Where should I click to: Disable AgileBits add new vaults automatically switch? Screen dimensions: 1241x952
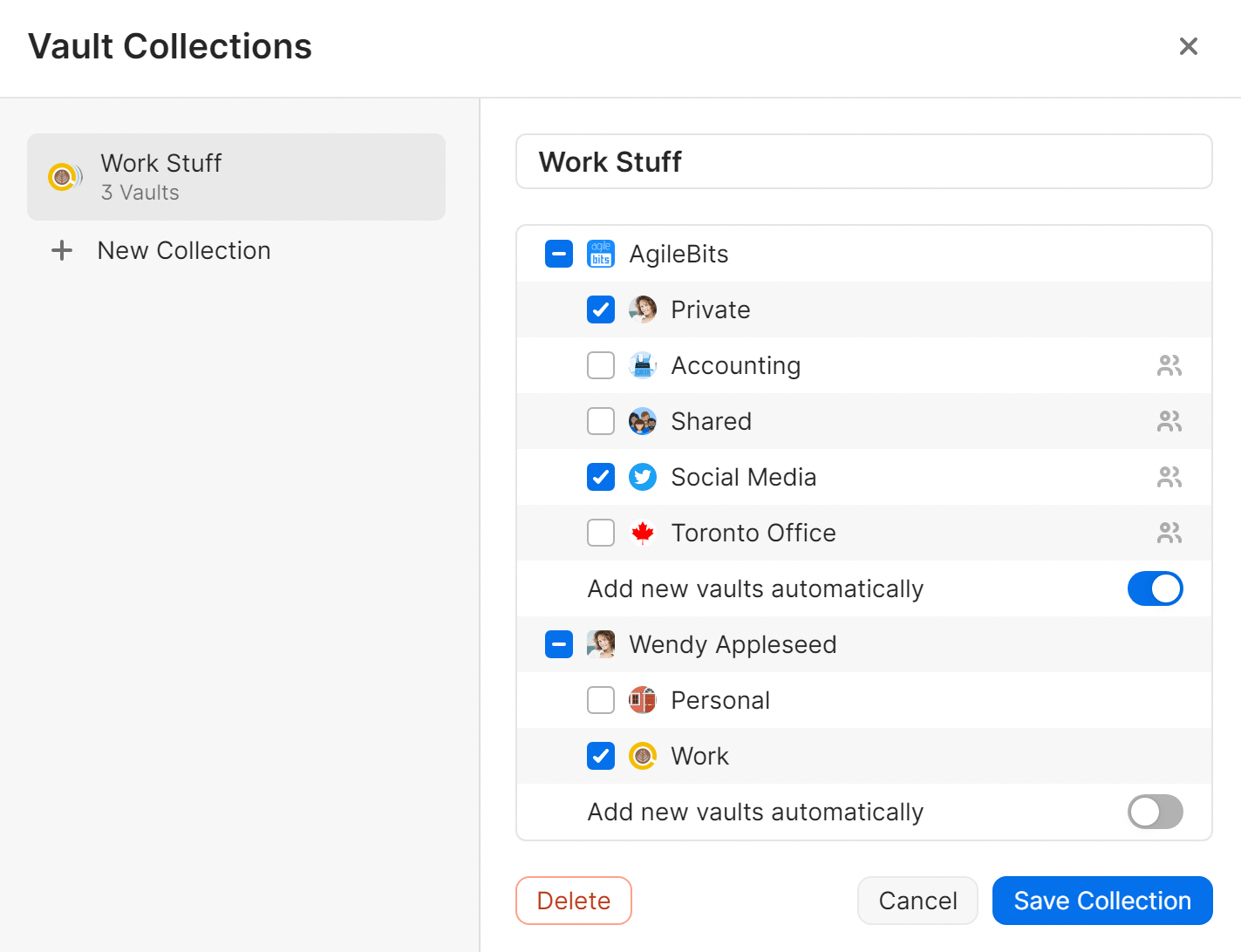(x=1156, y=588)
